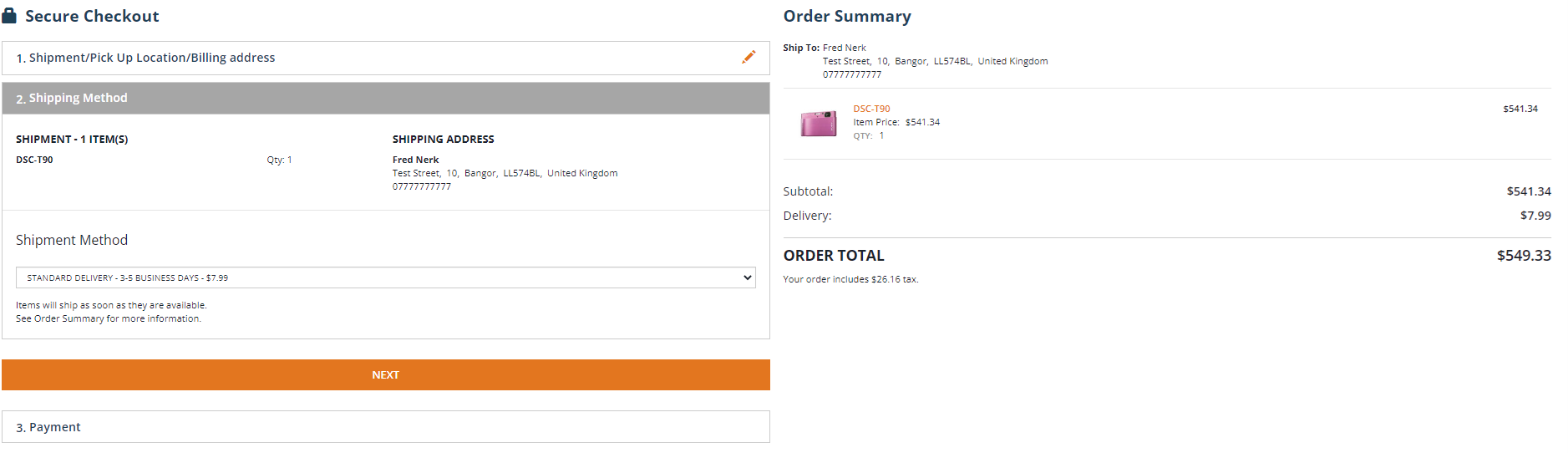Click the lock icon beside Secure Checkout
The height and width of the screenshot is (453, 1568).
(x=9, y=16)
